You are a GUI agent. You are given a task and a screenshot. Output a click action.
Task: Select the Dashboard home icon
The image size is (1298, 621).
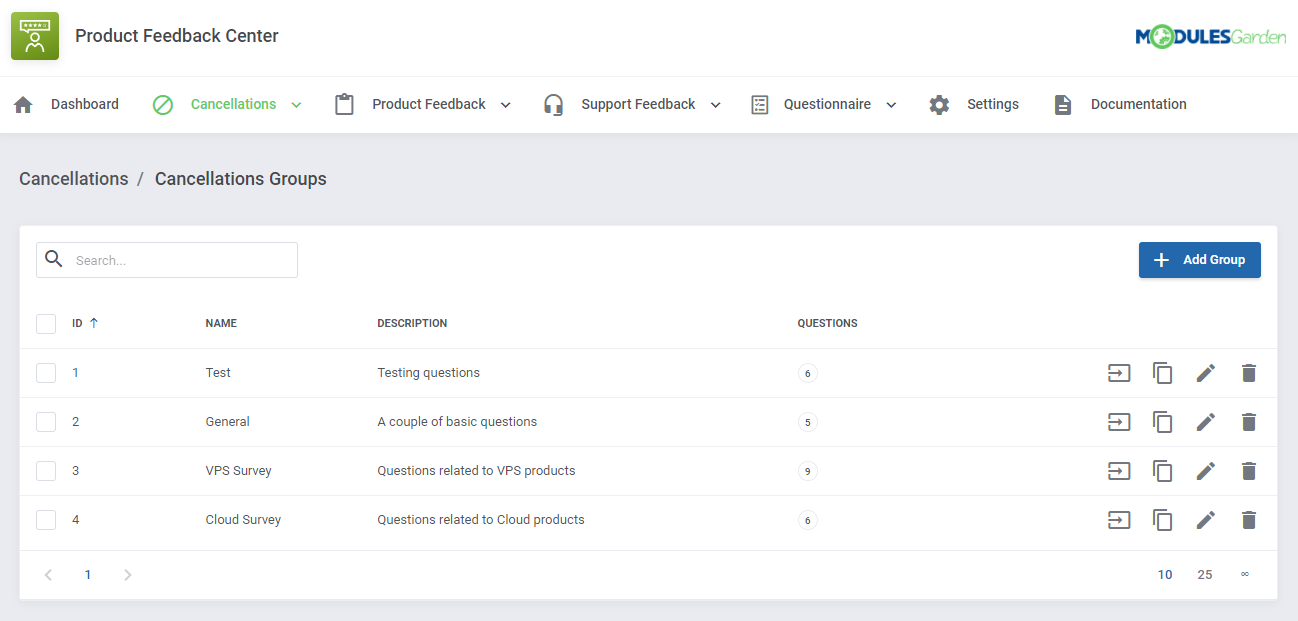pyautogui.click(x=23, y=104)
